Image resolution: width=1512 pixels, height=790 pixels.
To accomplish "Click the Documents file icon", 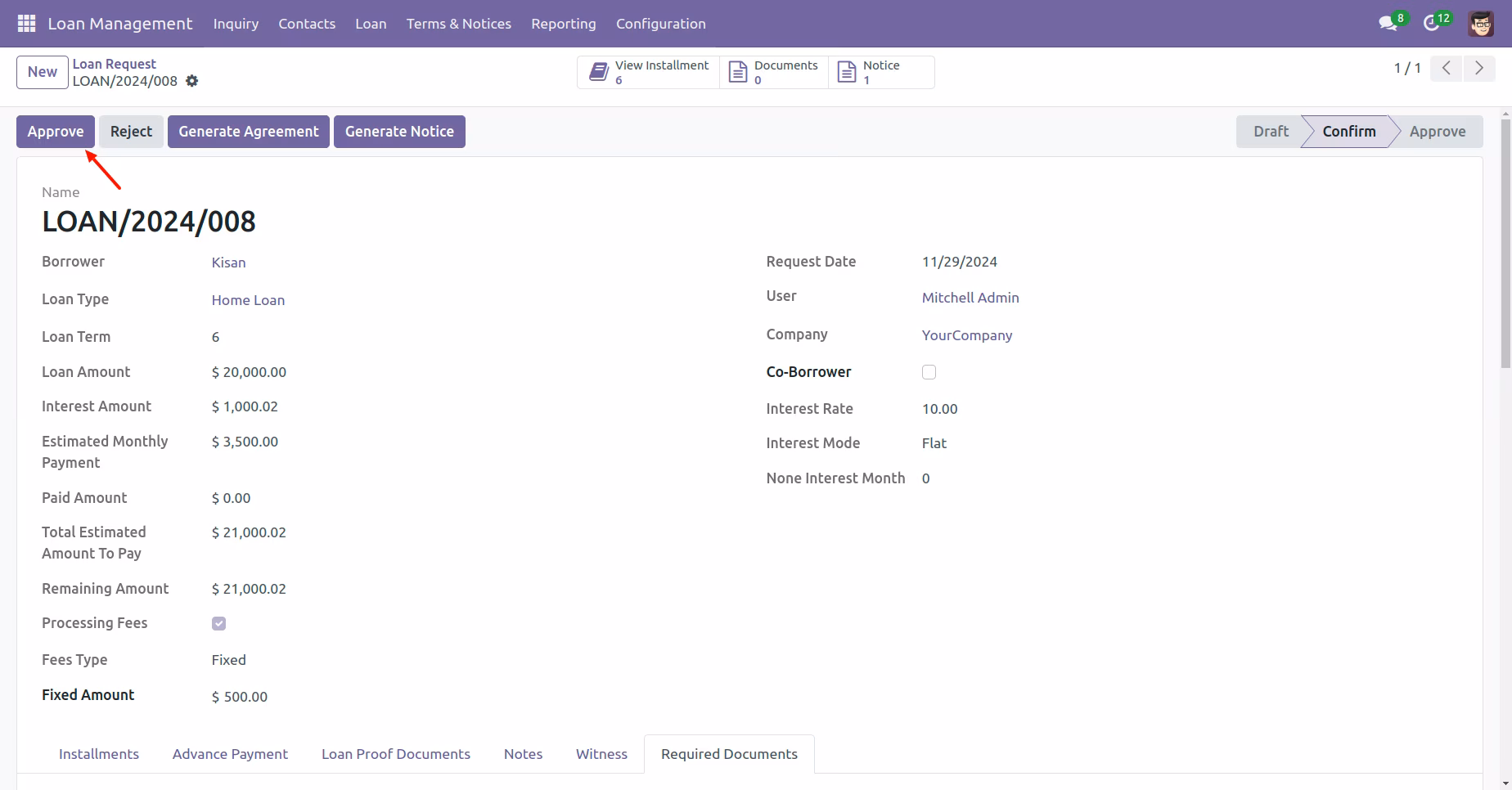I will tap(738, 72).
